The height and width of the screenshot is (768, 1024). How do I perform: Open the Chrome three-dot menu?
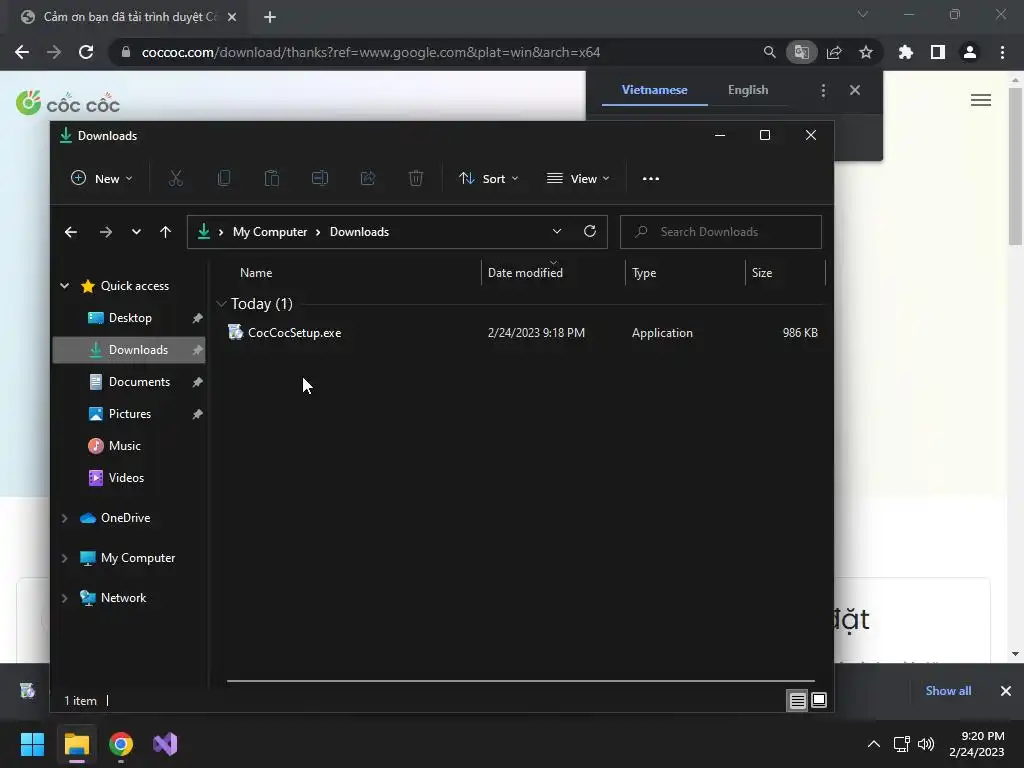coord(1002,52)
